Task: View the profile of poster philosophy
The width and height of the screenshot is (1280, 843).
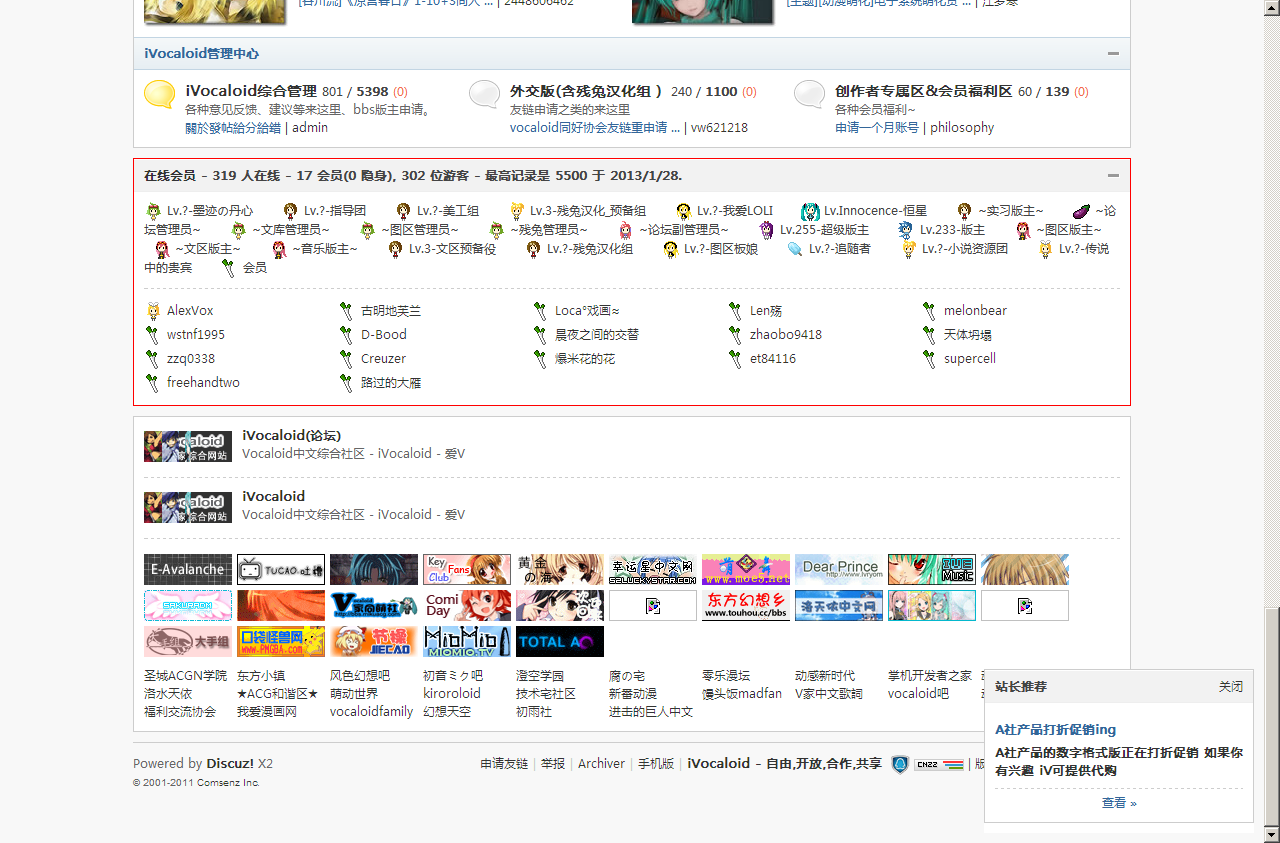Action: [962, 128]
